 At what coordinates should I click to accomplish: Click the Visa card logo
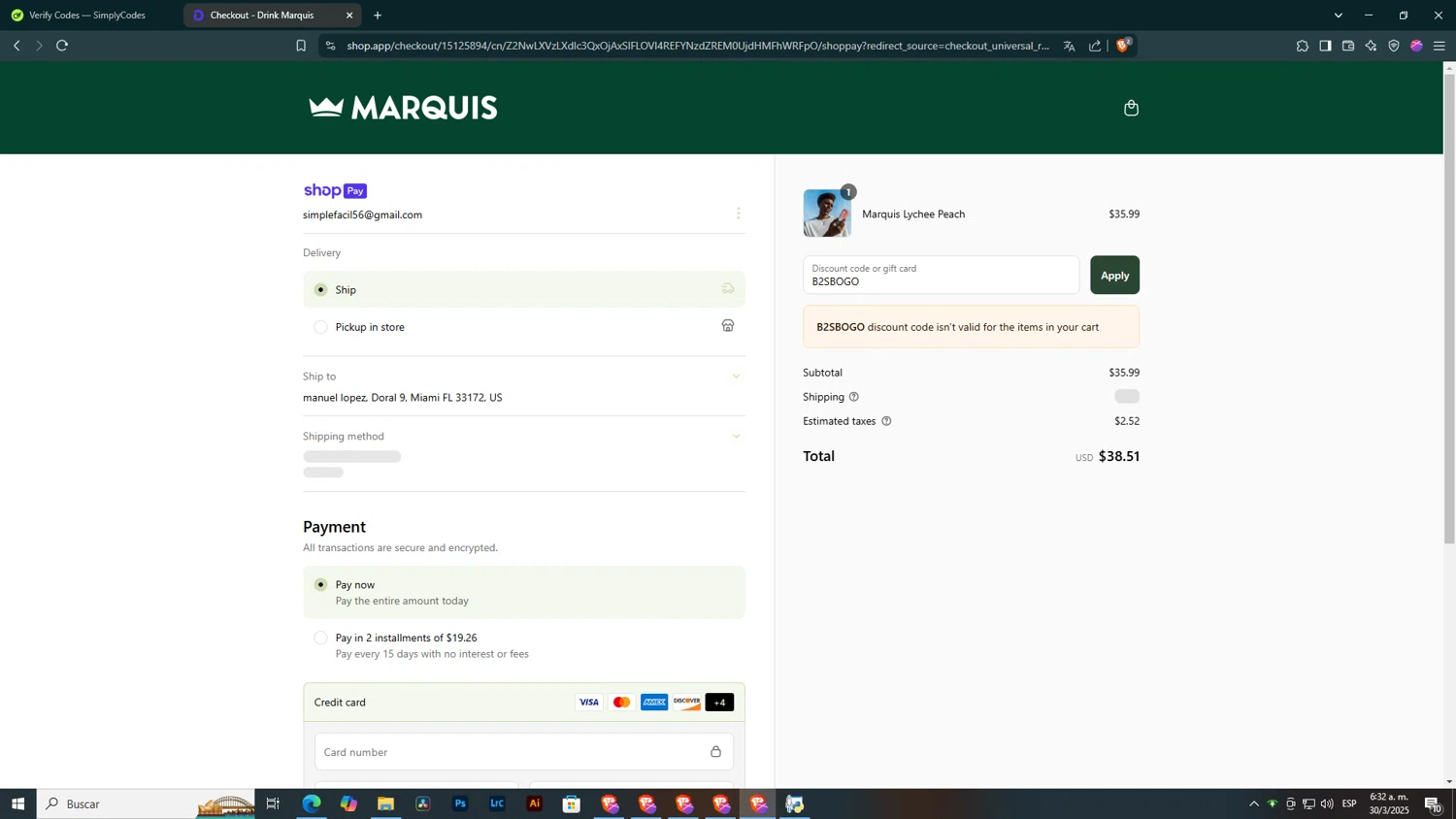(589, 703)
